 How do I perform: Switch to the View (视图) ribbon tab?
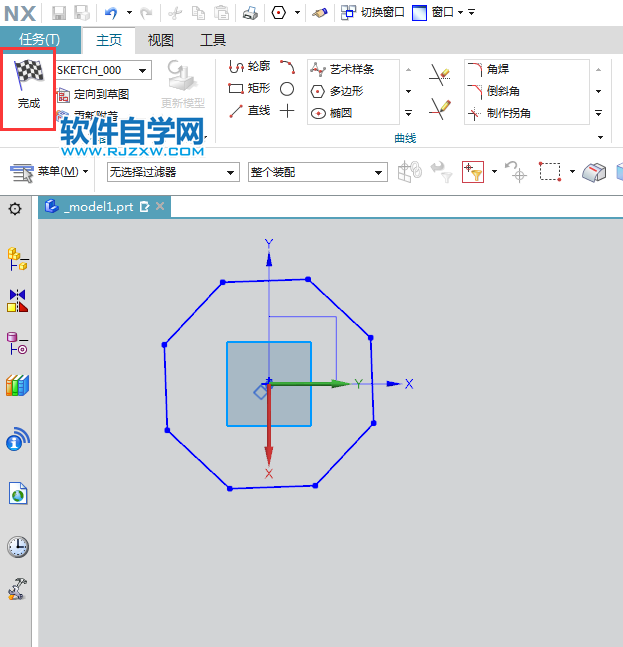pyautogui.click(x=160, y=40)
